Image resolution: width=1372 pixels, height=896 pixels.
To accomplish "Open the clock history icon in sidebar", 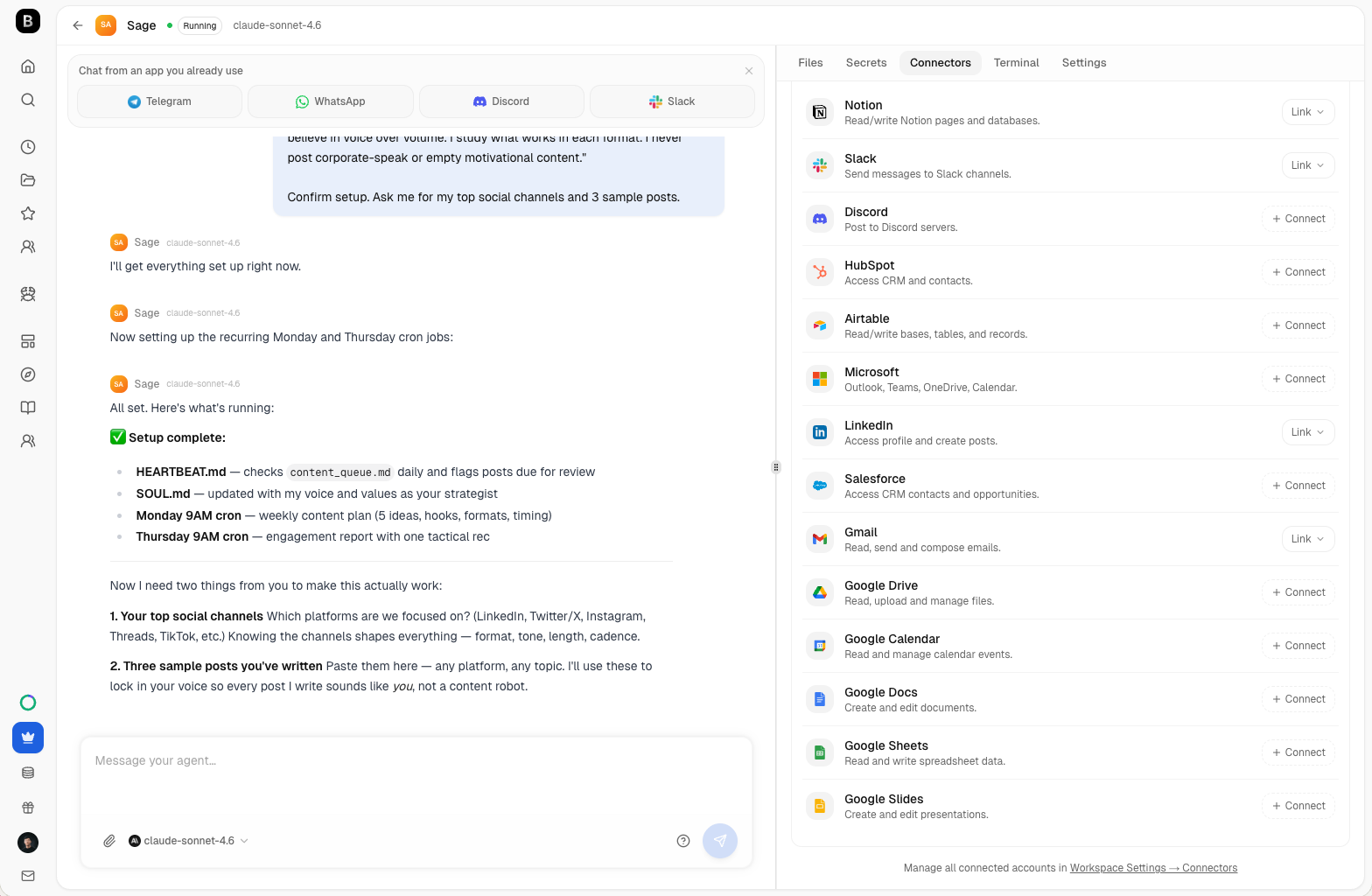I will pyautogui.click(x=28, y=147).
